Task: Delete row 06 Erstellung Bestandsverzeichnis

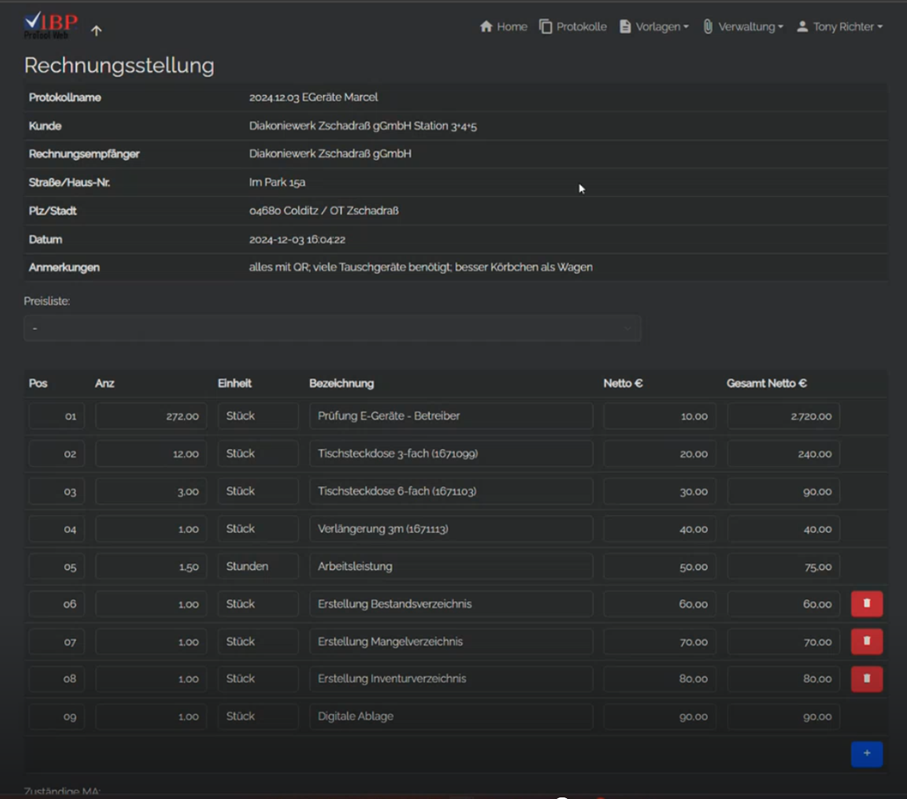Action: coord(866,604)
